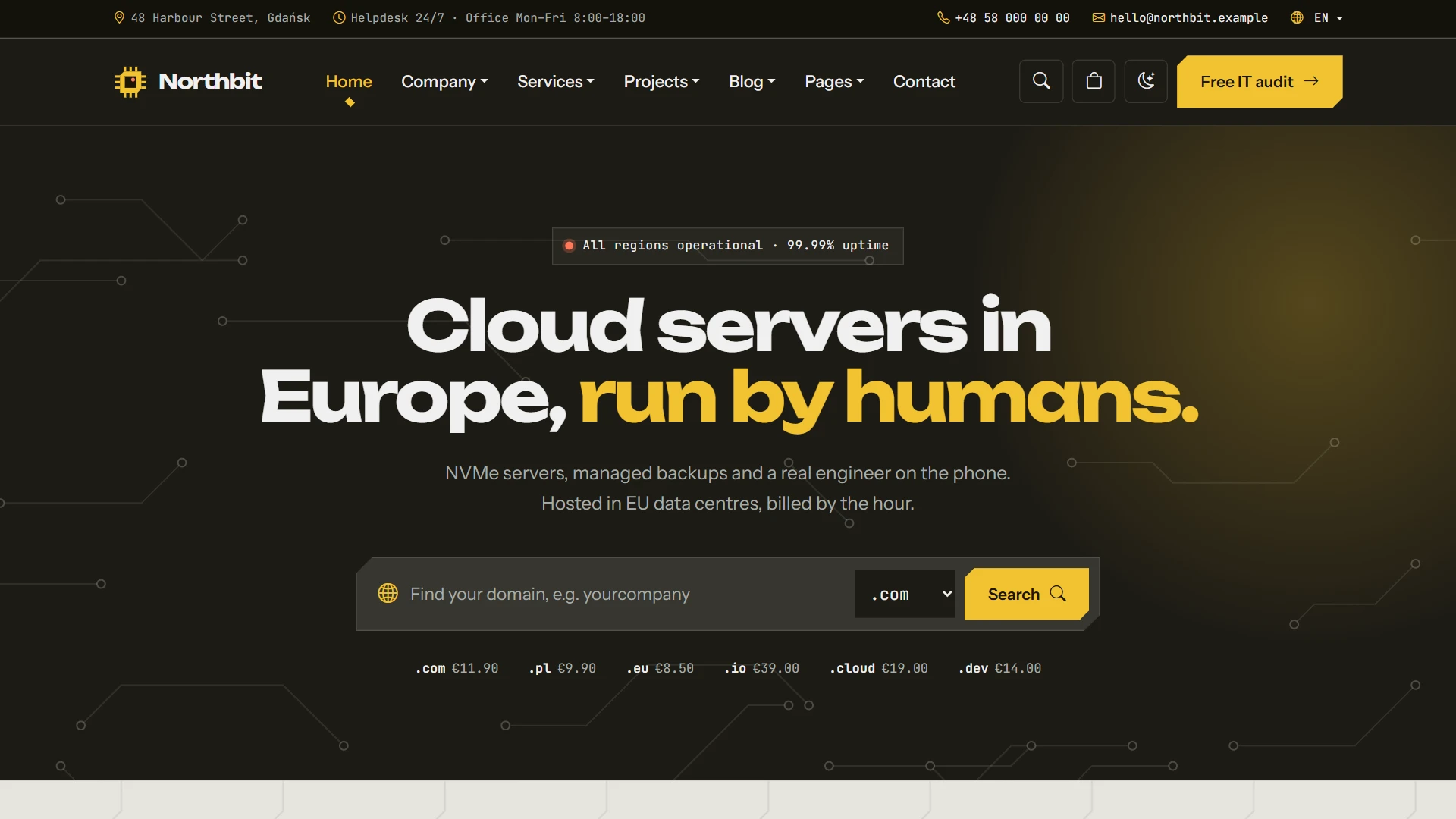Viewport: 1456px width, 819px height.
Task: Open the site search magnifier icon
Action: (1041, 81)
